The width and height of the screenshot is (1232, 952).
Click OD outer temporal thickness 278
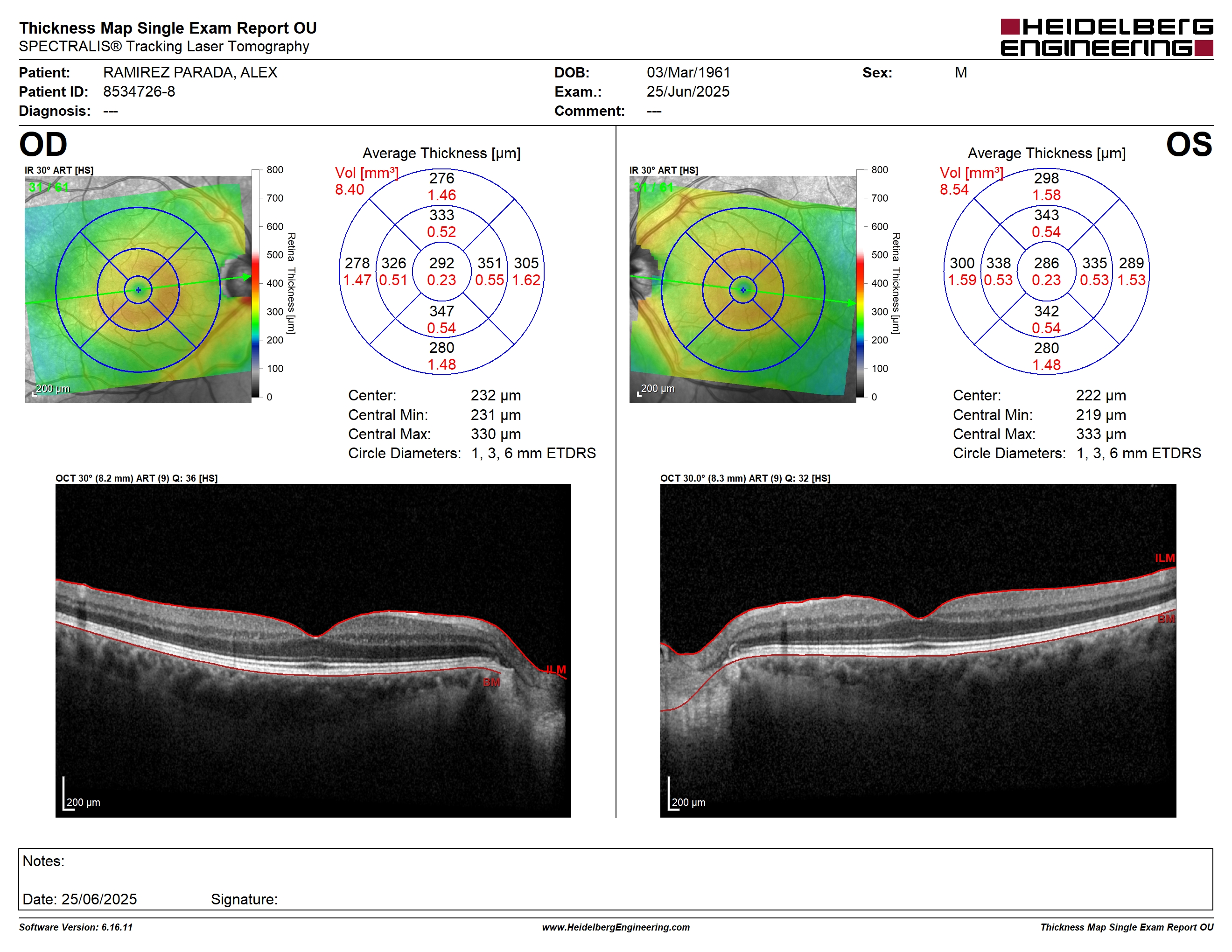click(x=357, y=263)
